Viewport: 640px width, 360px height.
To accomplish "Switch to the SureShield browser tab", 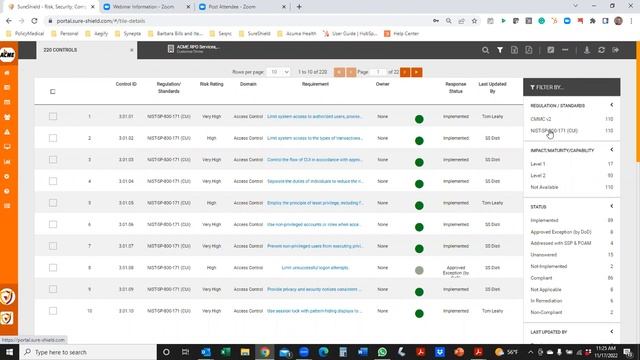I will pos(51,7).
